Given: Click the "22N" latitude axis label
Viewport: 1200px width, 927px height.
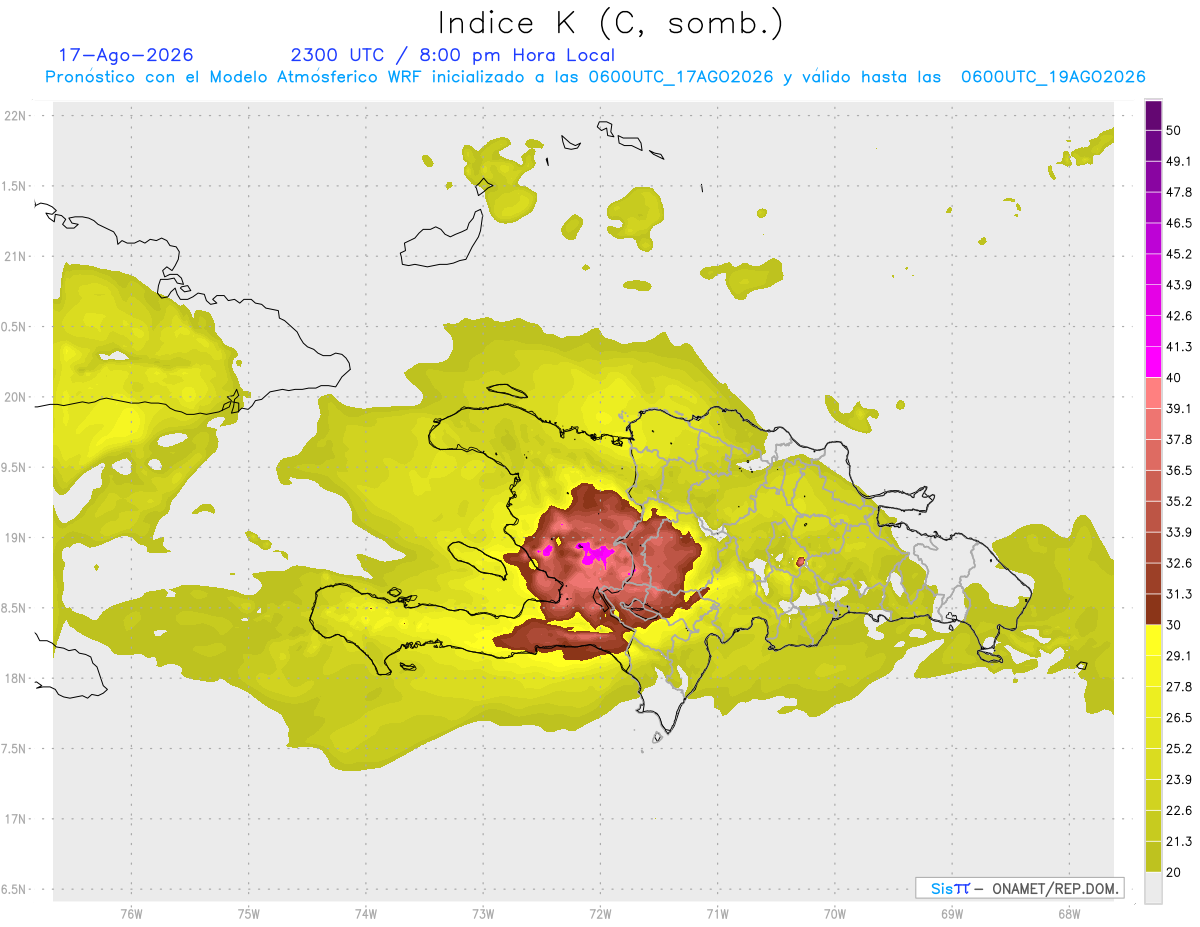Looking at the screenshot, I should (17, 116).
